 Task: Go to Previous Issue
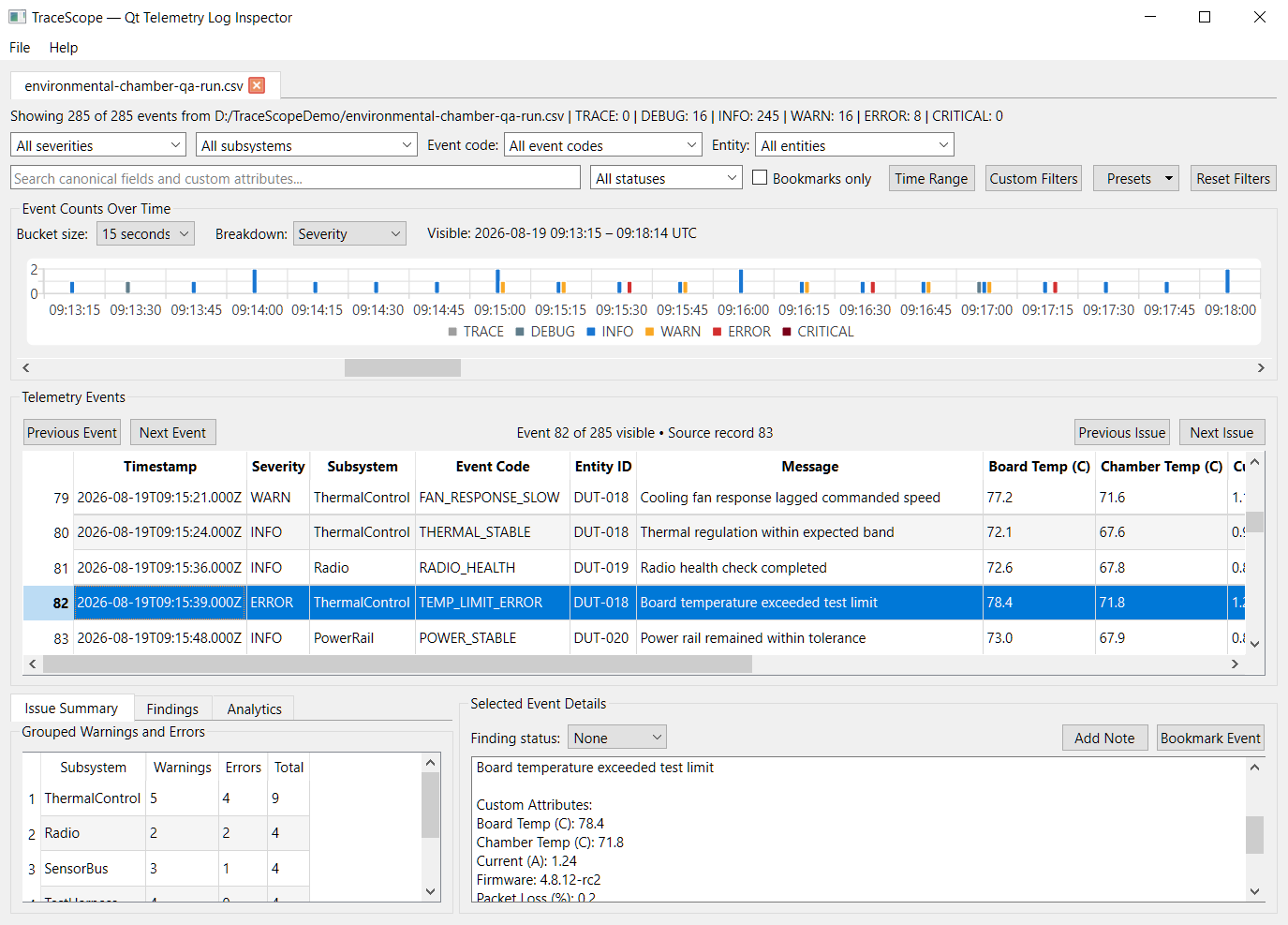click(1121, 432)
